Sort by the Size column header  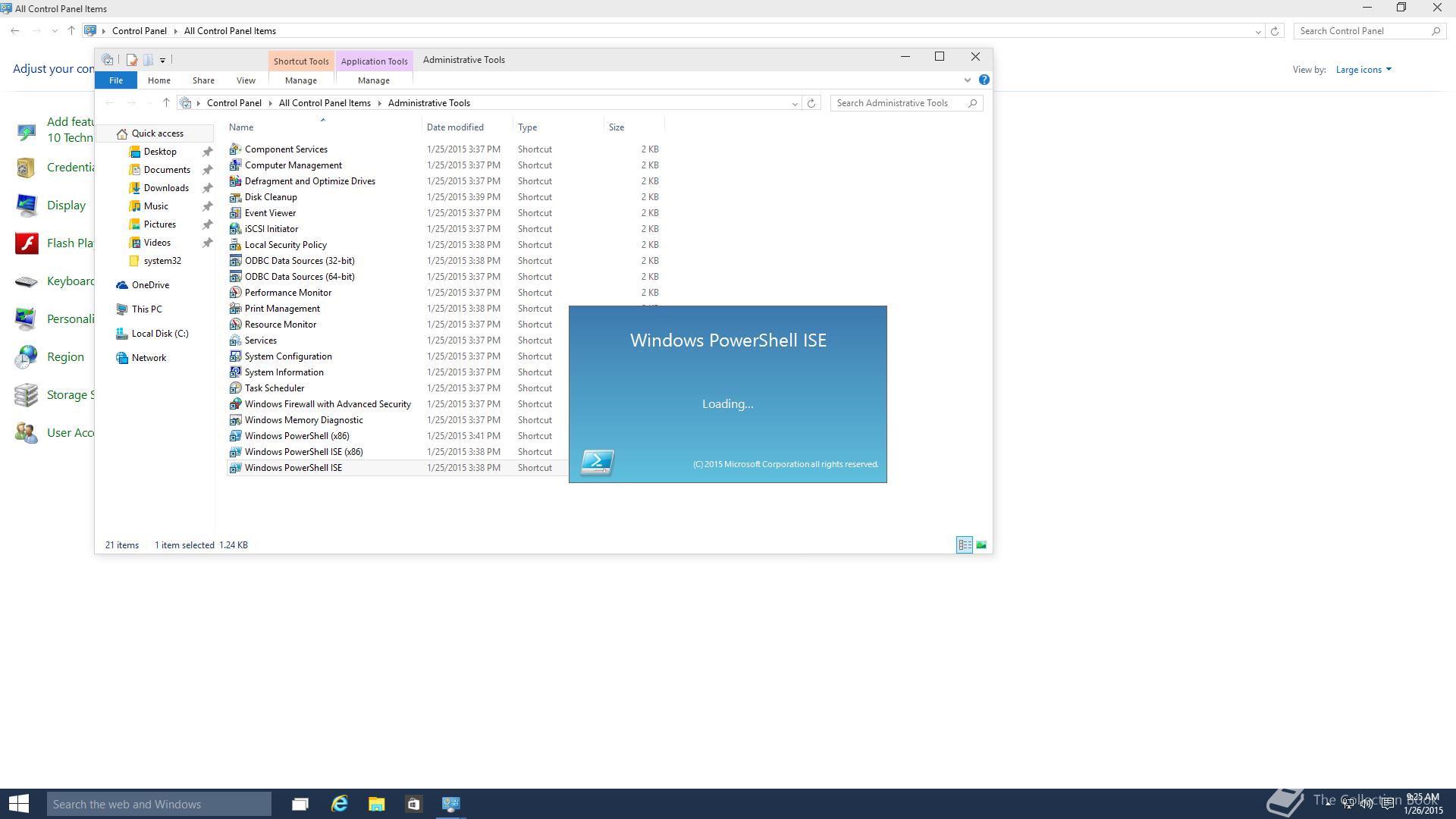click(634, 127)
